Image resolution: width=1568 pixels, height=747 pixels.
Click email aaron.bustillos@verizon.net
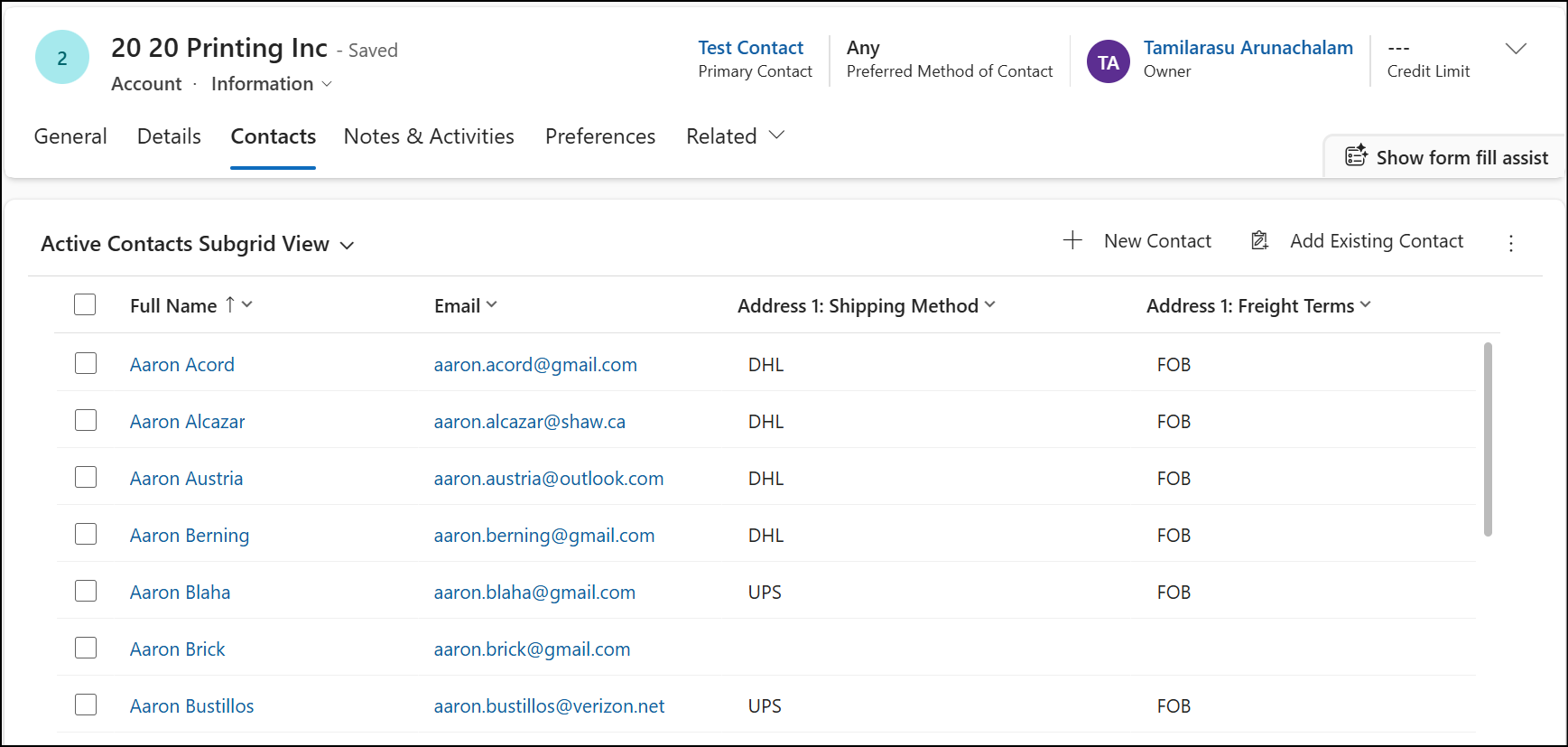tap(549, 705)
